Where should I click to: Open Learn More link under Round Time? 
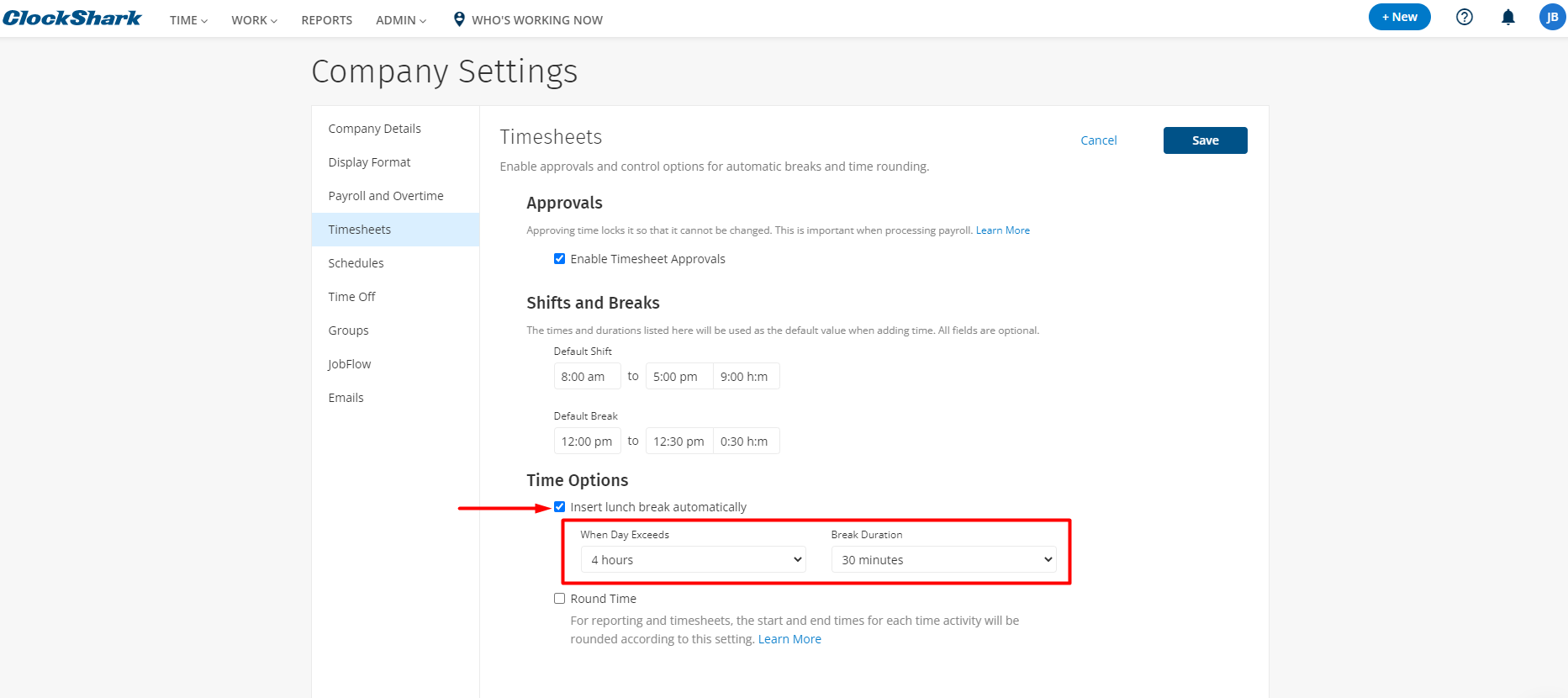coord(789,639)
